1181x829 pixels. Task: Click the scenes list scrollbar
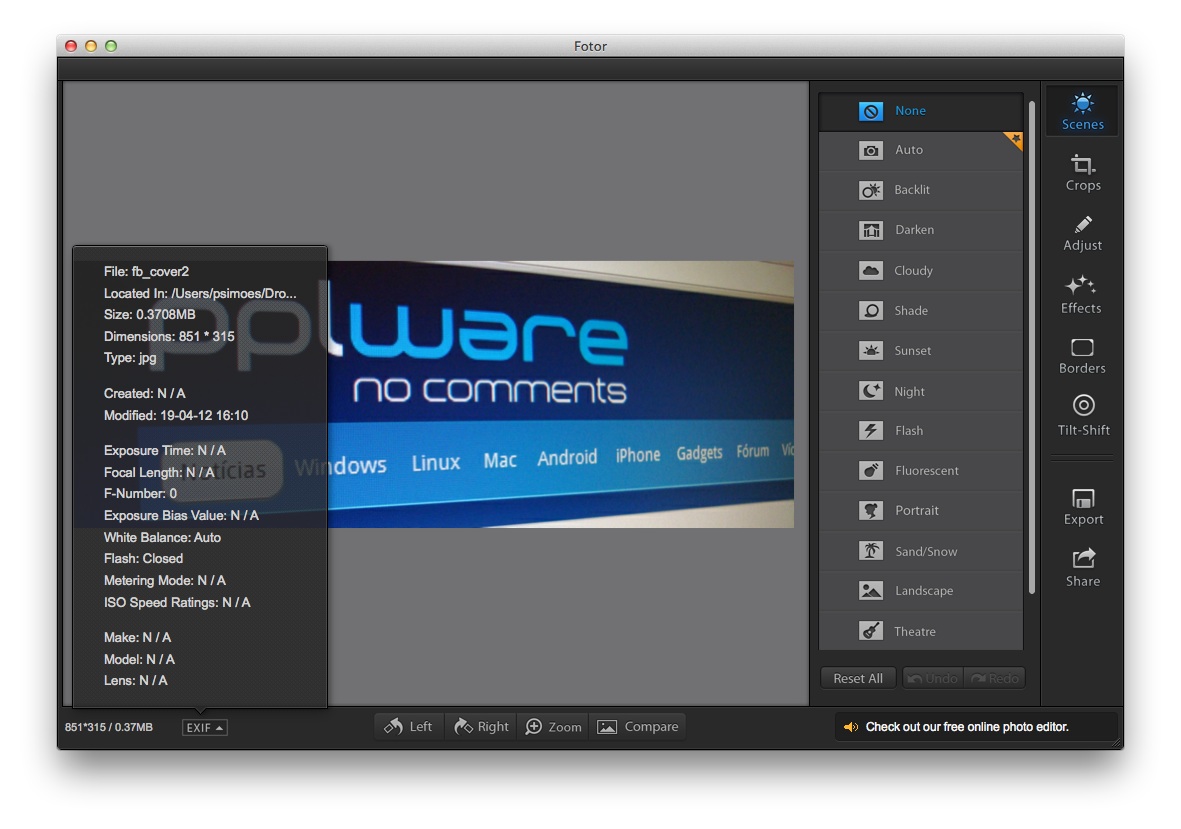click(x=1031, y=346)
